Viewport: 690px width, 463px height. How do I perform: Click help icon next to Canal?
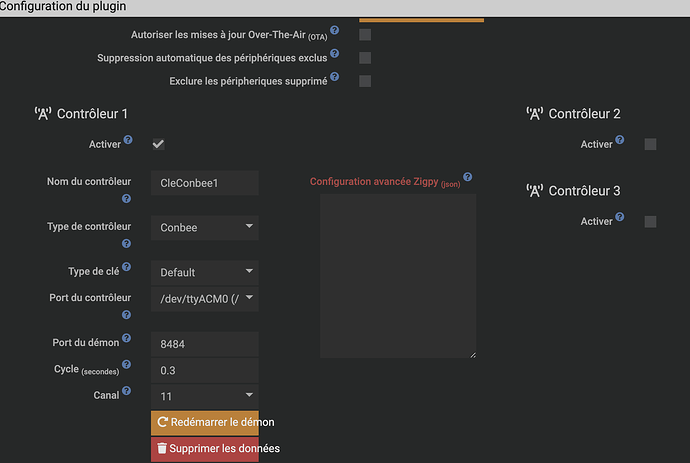click(127, 393)
